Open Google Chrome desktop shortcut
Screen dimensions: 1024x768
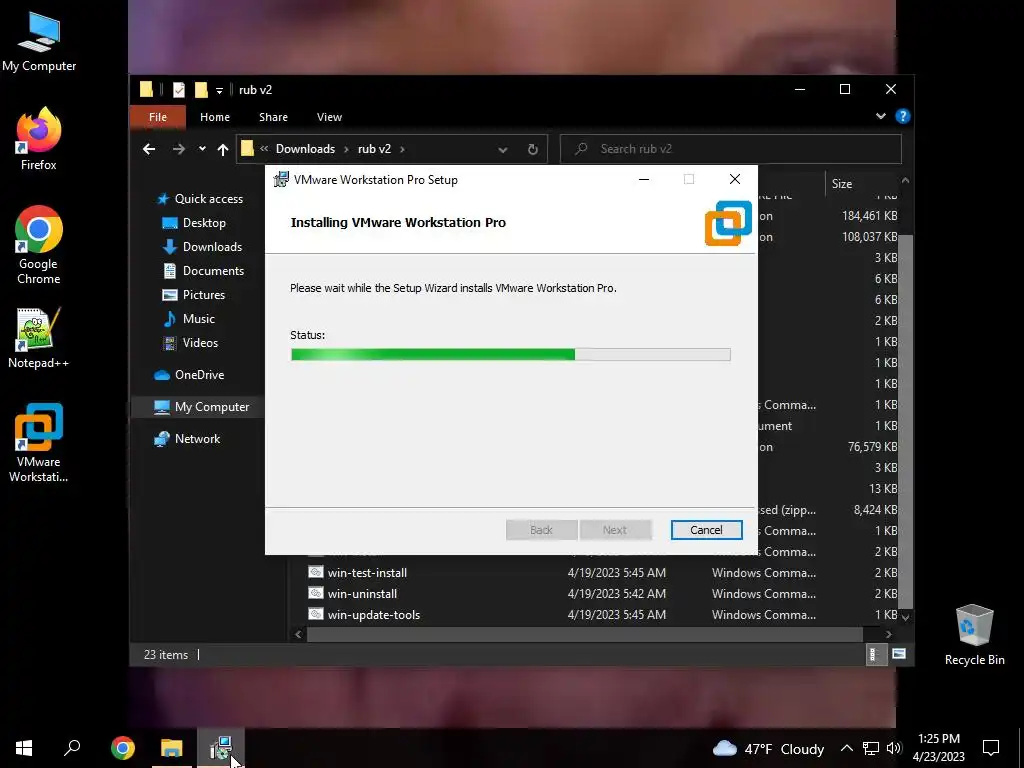pos(39,245)
